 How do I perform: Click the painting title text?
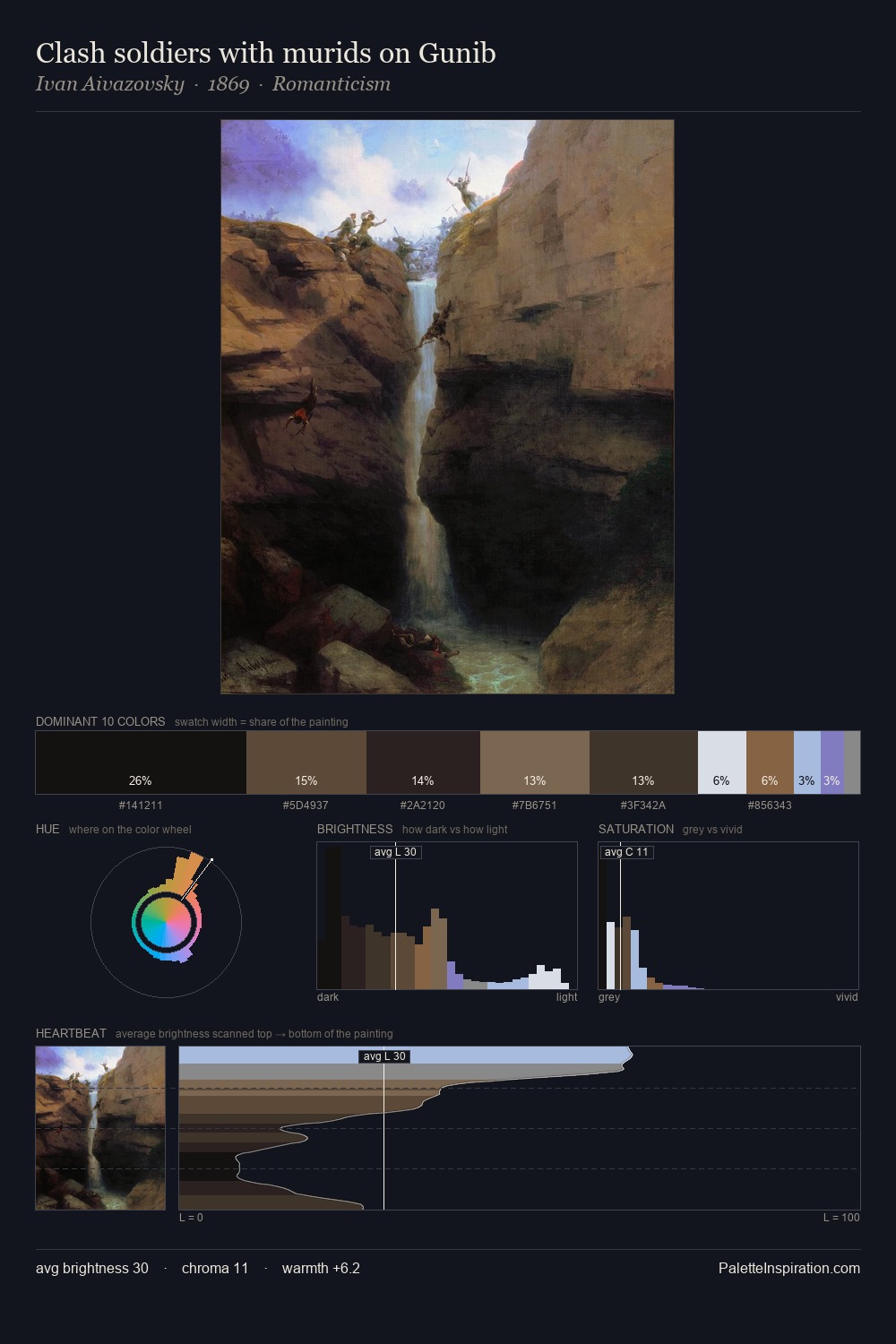click(x=266, y=53)
